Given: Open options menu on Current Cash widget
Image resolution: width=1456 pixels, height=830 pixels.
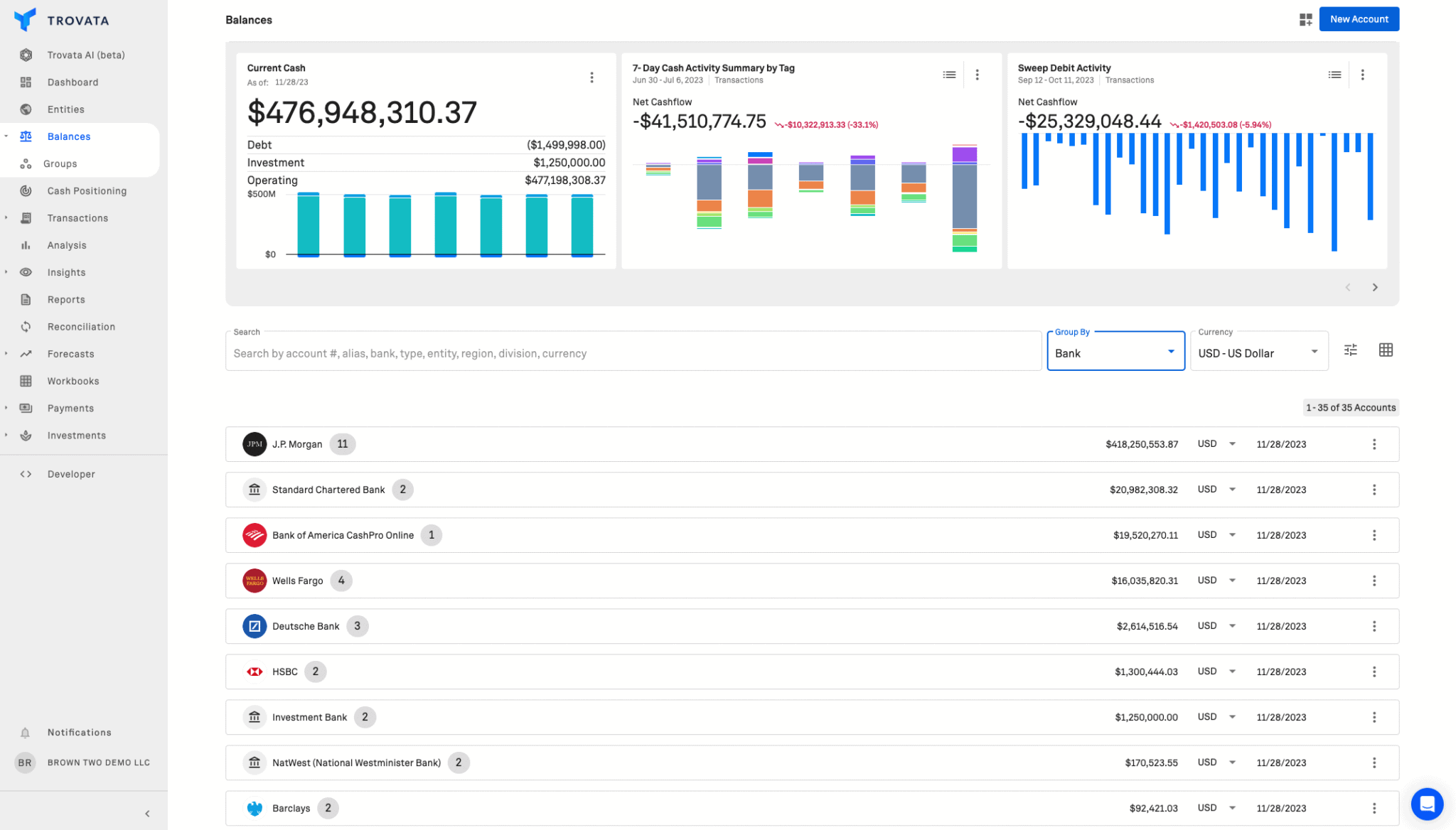Looking at the screenshot, I should click(591, 77).
